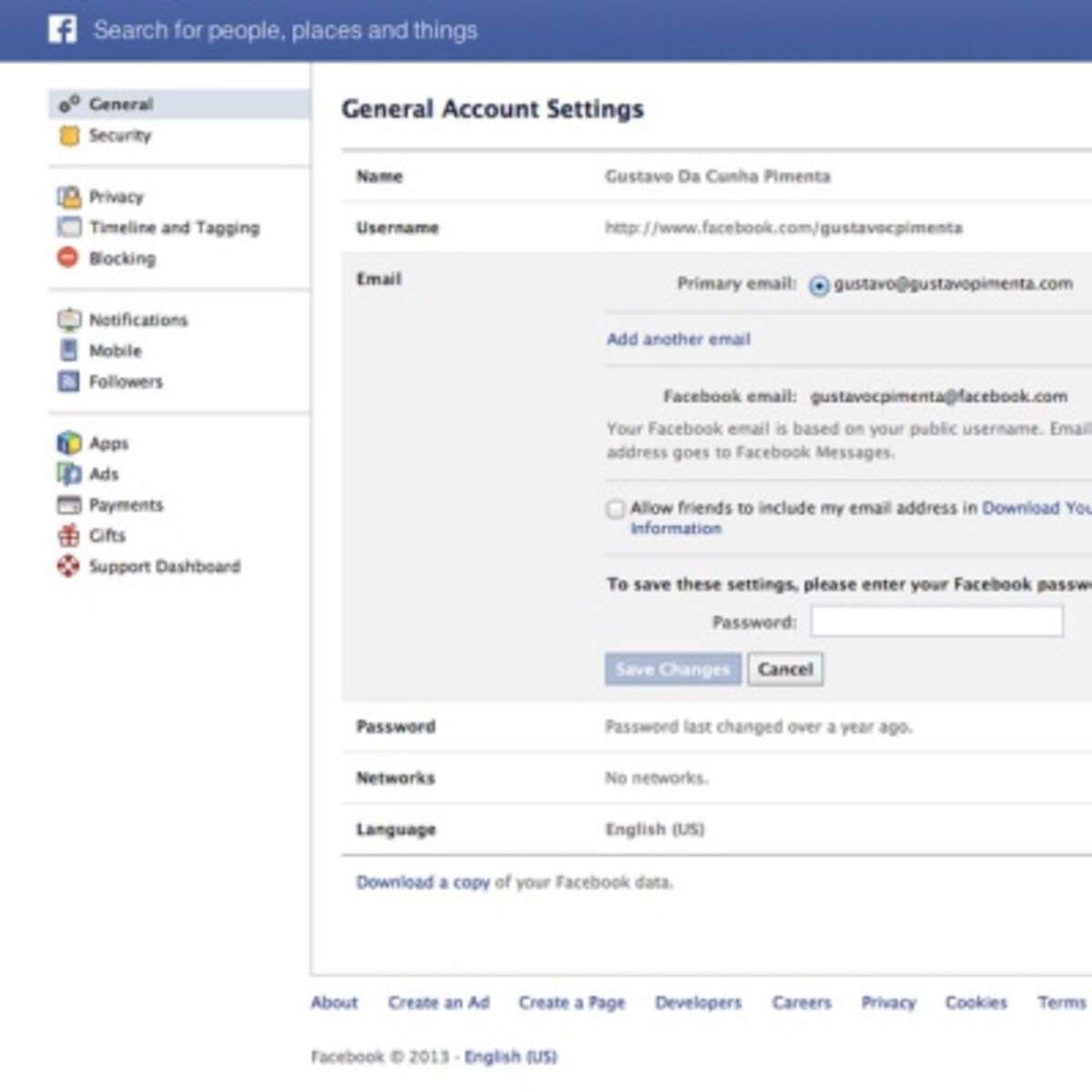Click the Privacy lock icon
The image size is (1092, 1092).
point(68,197)
